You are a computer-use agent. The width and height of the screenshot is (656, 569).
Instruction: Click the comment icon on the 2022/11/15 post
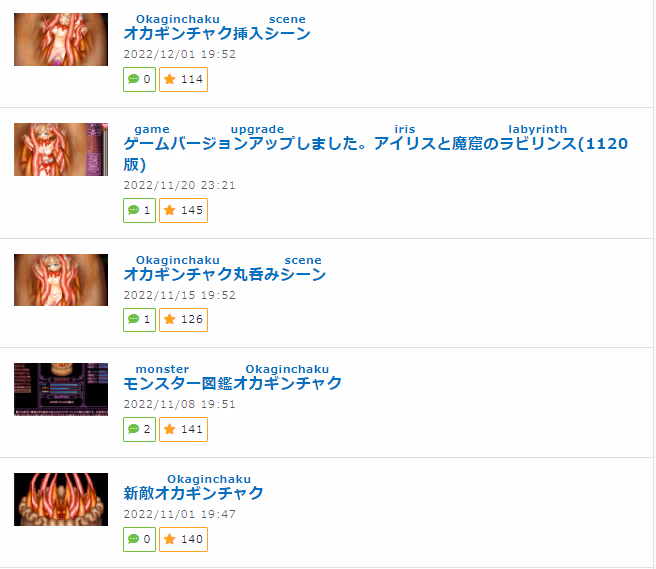133,320
